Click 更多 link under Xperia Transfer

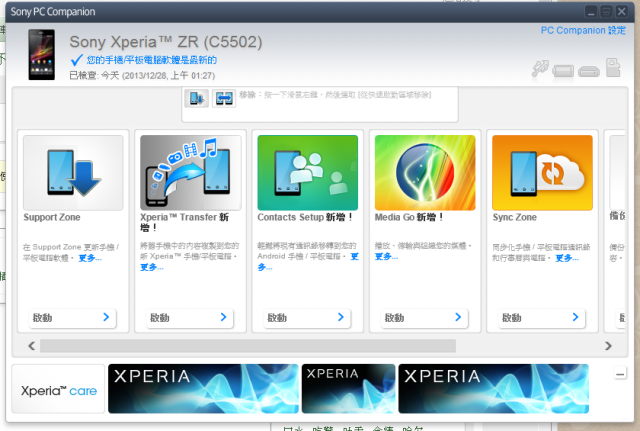(152, 267)
